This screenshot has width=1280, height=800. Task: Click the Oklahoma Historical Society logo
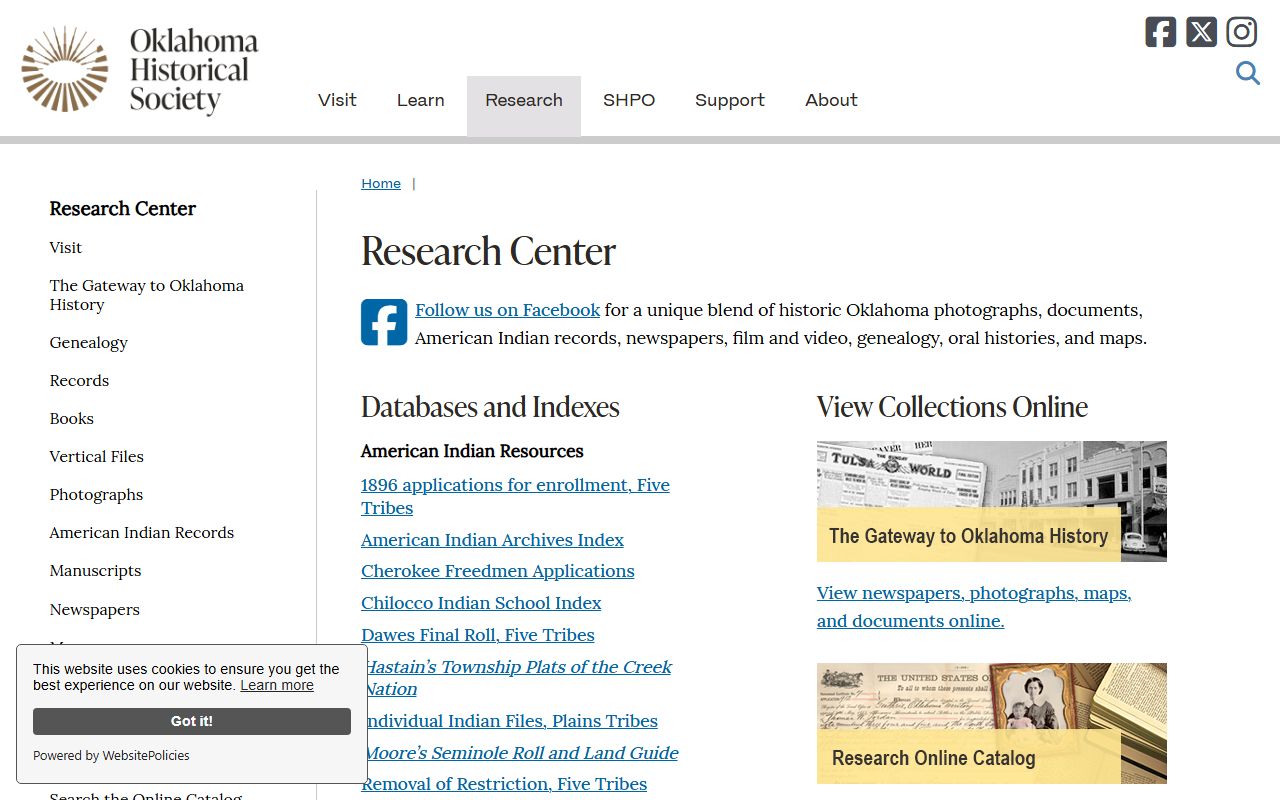coord(140,69)
